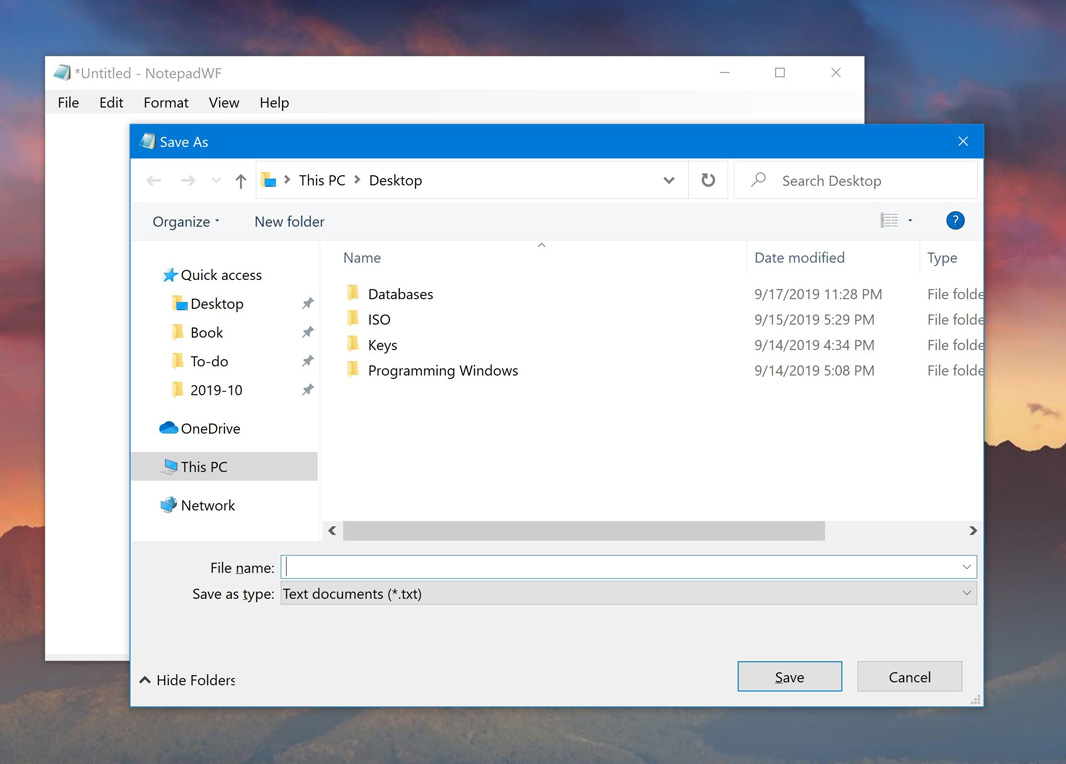The image size is (1066, 764).
Task: Open the Databases folder icon
Action: coord(353,294)
